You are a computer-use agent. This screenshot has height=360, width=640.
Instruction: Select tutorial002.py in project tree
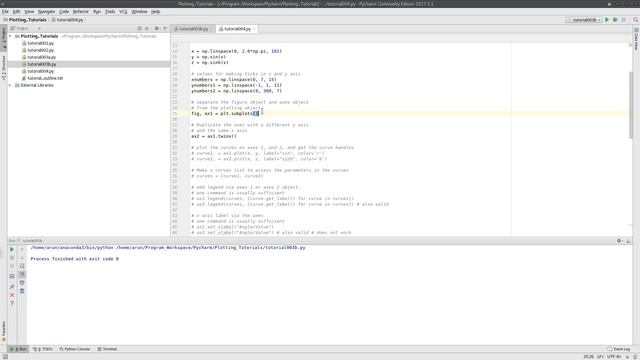[40, 50]
